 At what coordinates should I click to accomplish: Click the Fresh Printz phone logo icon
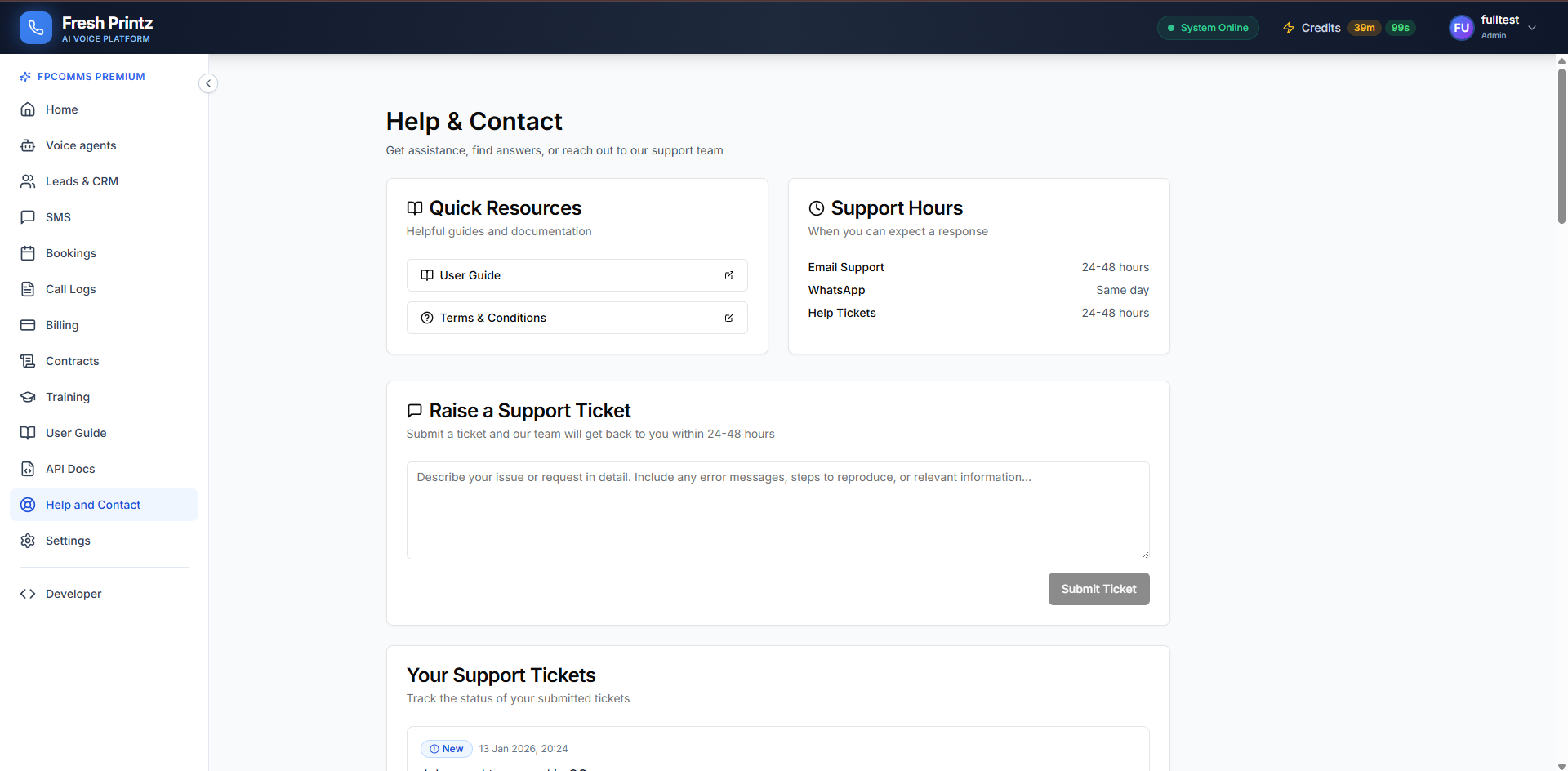35,28
